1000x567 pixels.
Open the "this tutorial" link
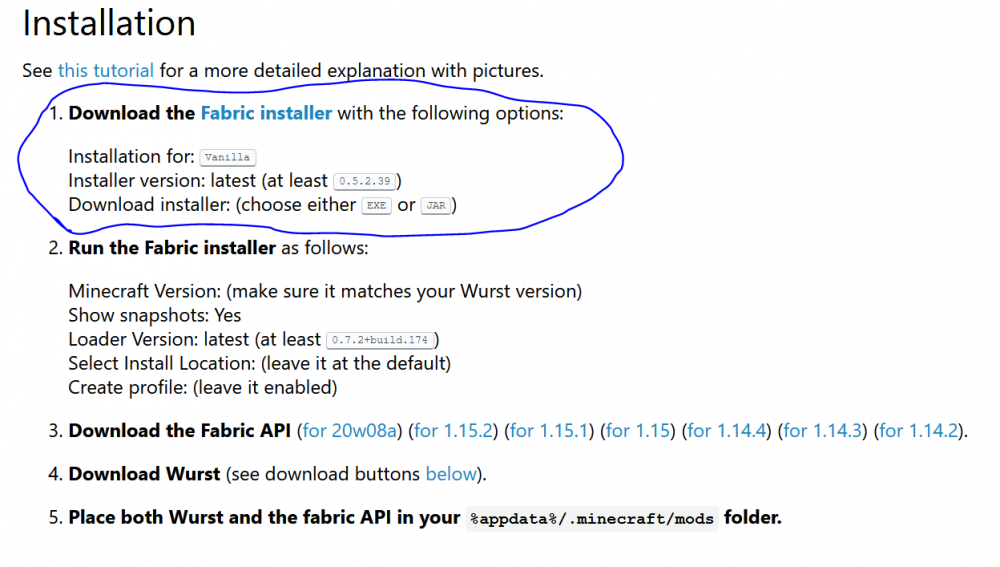(x=106, y=71)
